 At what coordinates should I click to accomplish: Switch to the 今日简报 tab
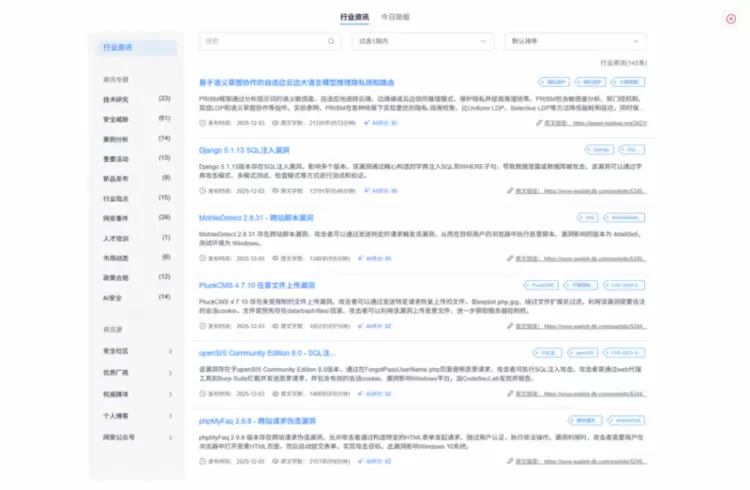395,17
